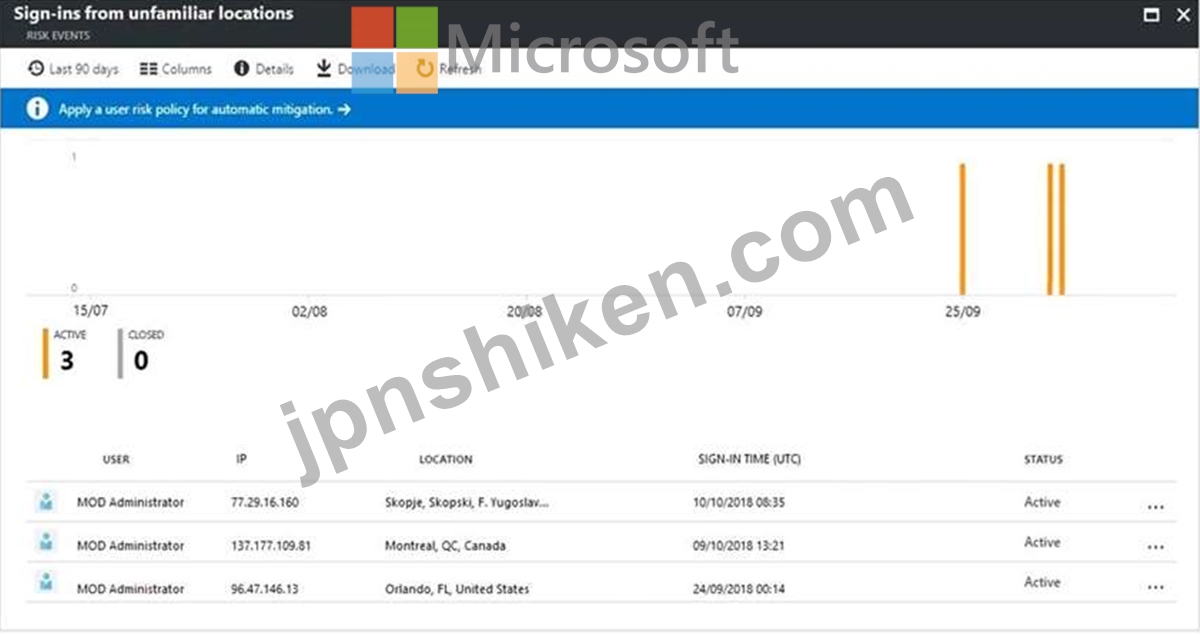
Task: Click the user icon in the 77.29.16.160 row
Action: 46,502
